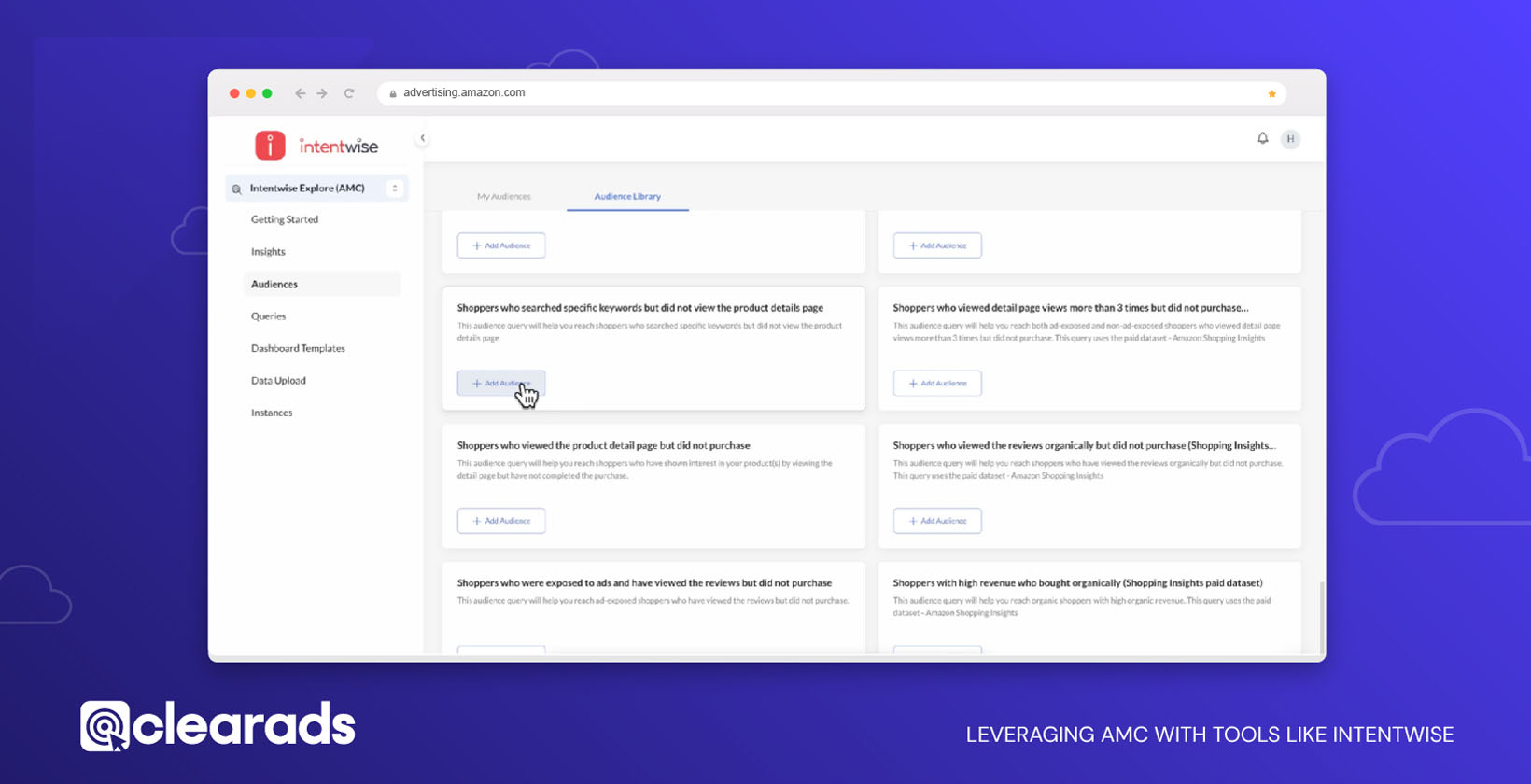The width and height of the screenshot is (1531, 784).
Task: Click top-left Add Audience button under tabs
Action: tap(501, 245)
